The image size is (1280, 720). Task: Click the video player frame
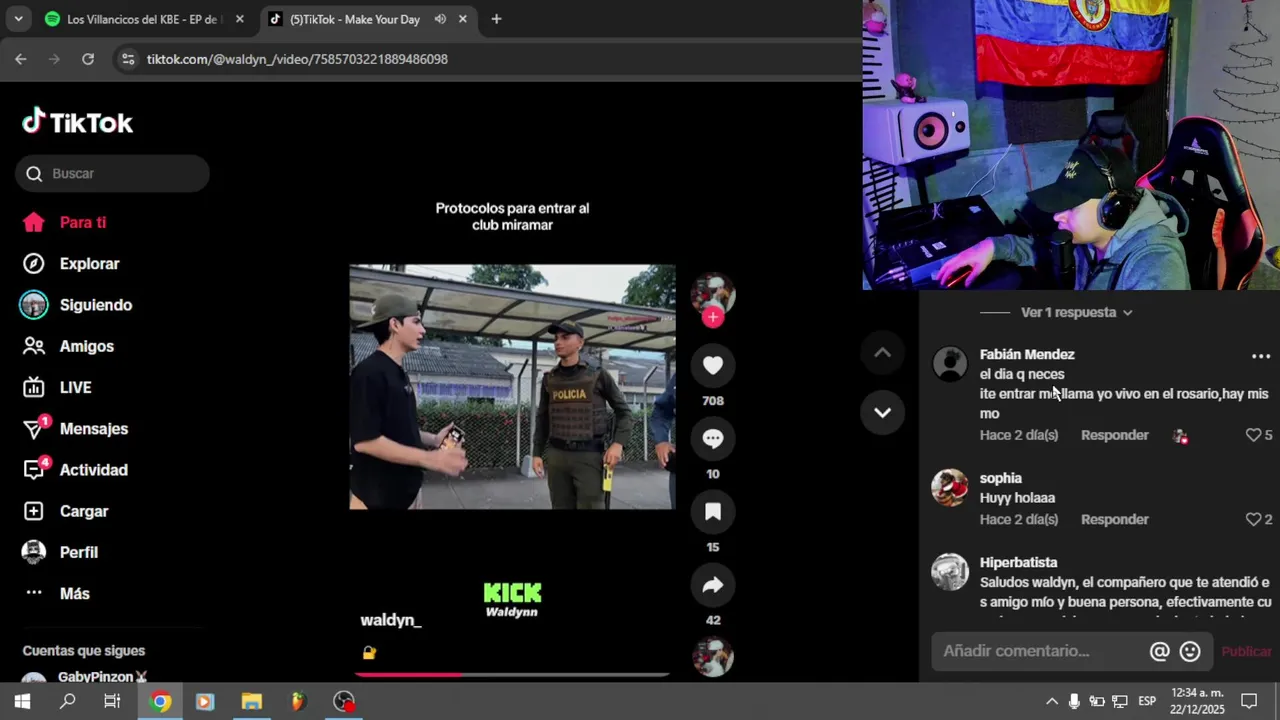512,387
